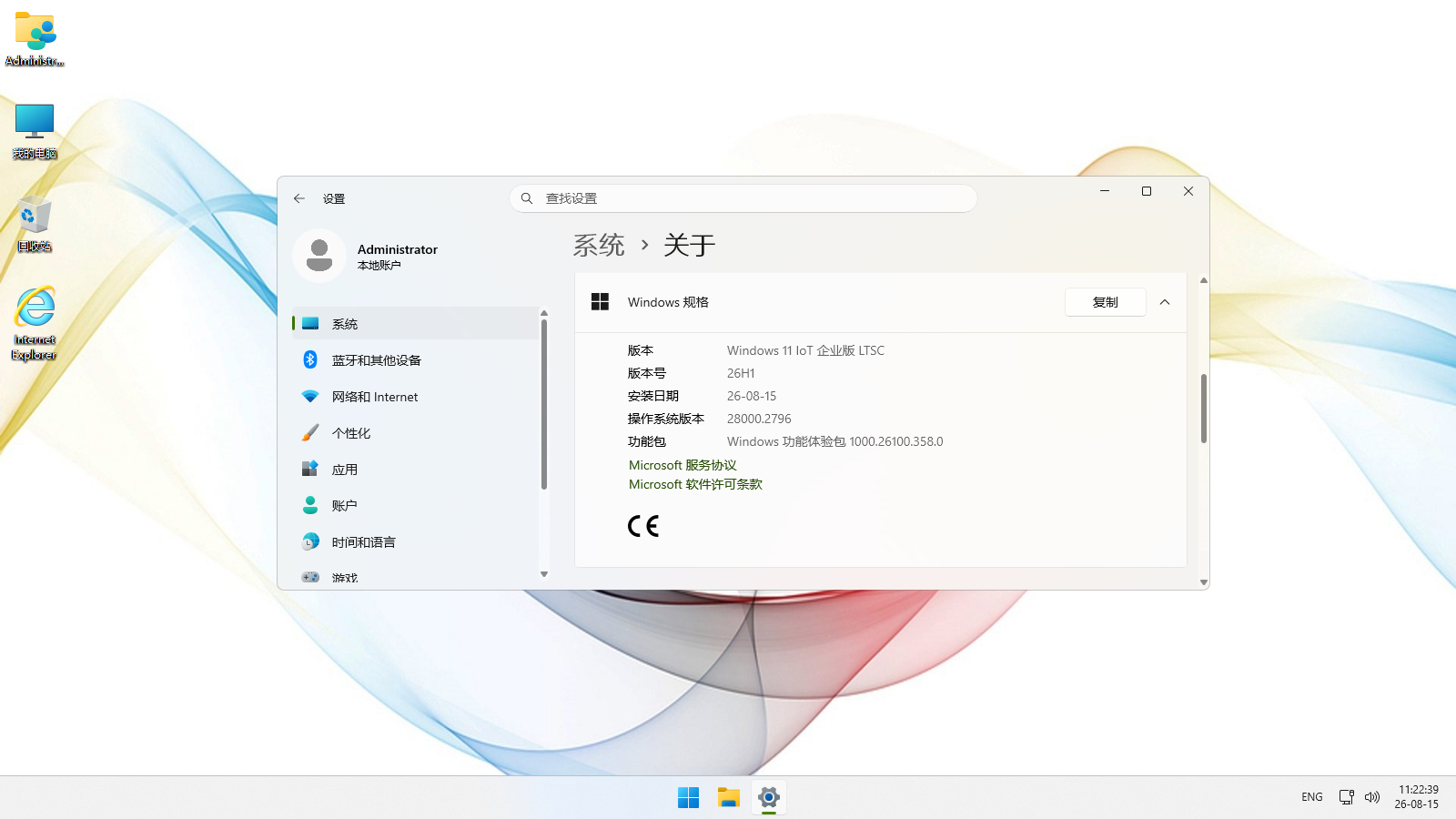This screenshot has width=1456, height=819.
Task: Open 蓝牙和其他设备 settings category
Action: pyautogui.click(x=416, y=360)
